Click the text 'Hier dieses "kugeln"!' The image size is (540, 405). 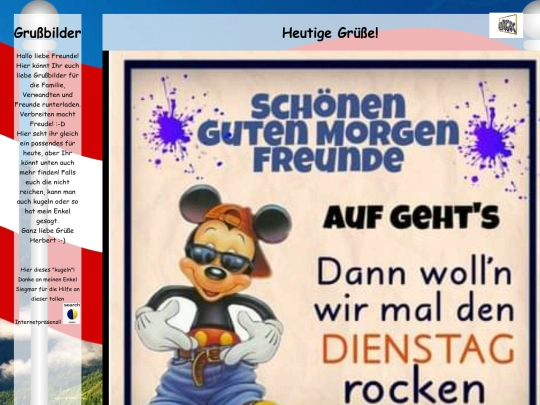tap(48, 270)
